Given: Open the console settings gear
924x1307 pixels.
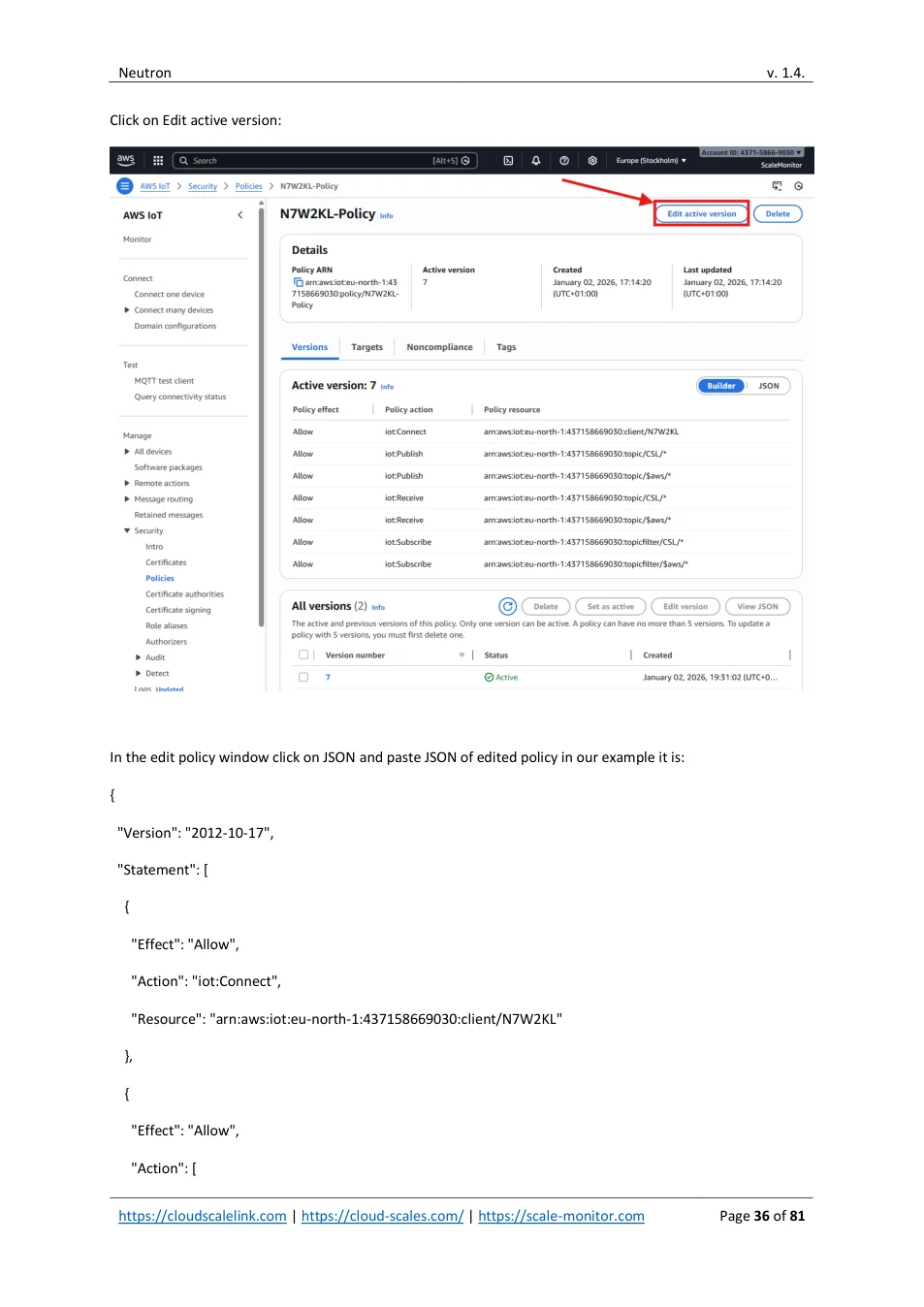Looking at the screenshot, I should pos(592,161).
